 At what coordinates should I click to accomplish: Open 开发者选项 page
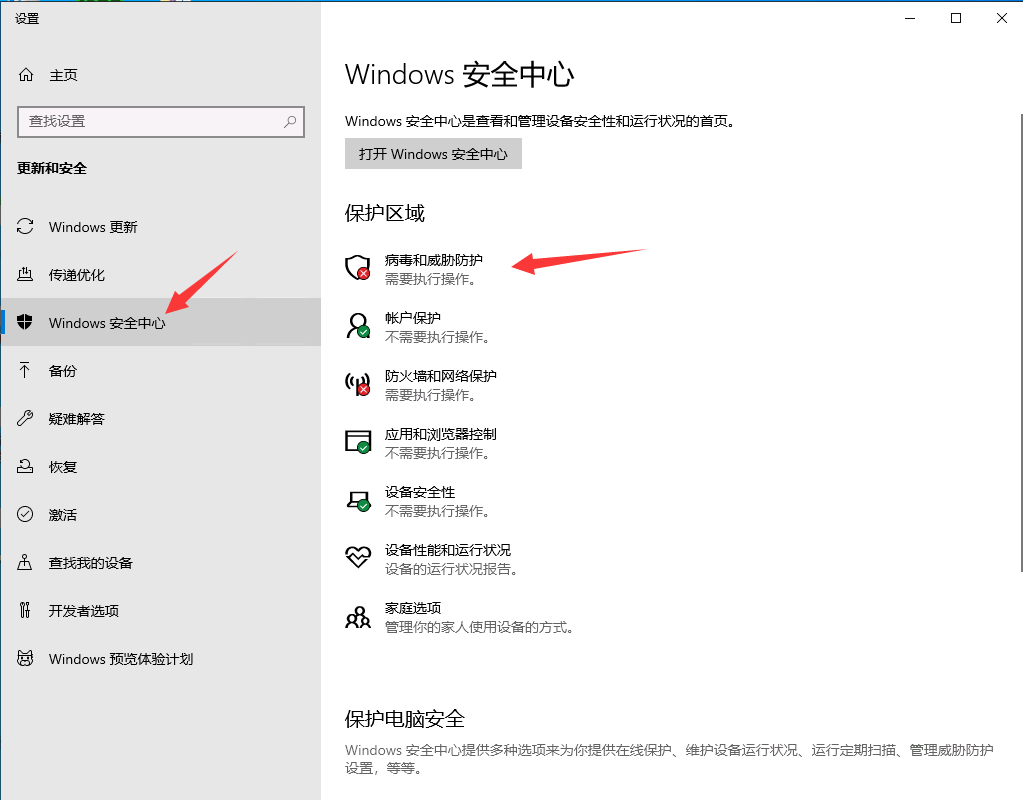pos(161,610)
